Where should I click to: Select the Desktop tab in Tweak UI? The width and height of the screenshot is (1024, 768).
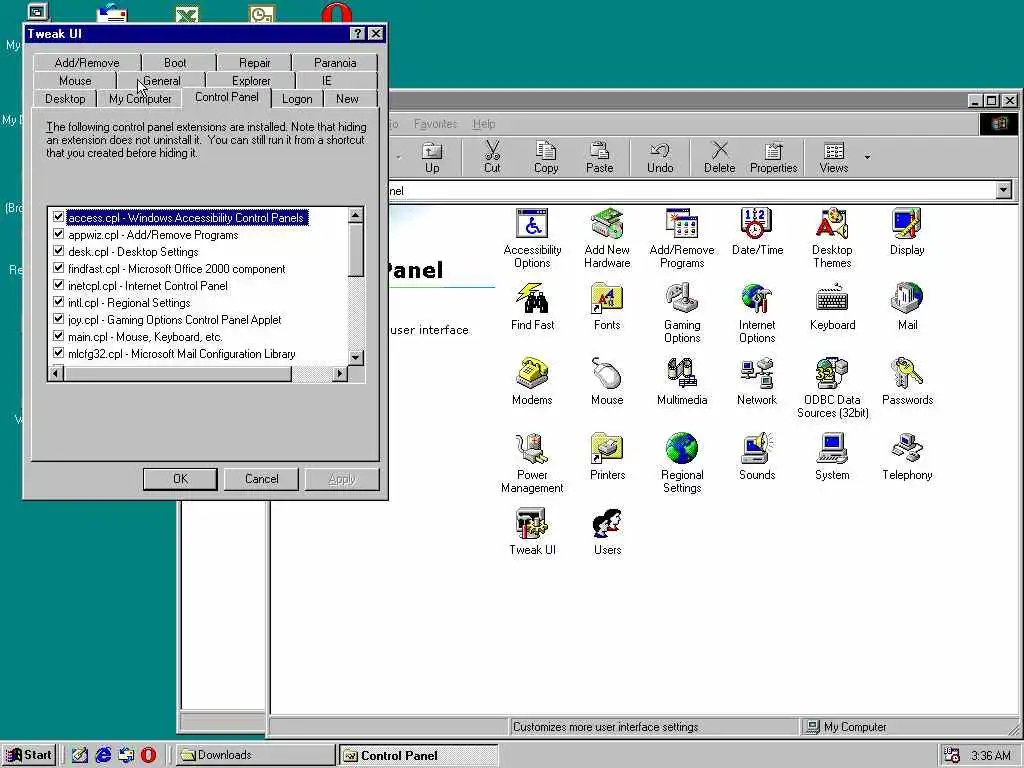[65, 99]
